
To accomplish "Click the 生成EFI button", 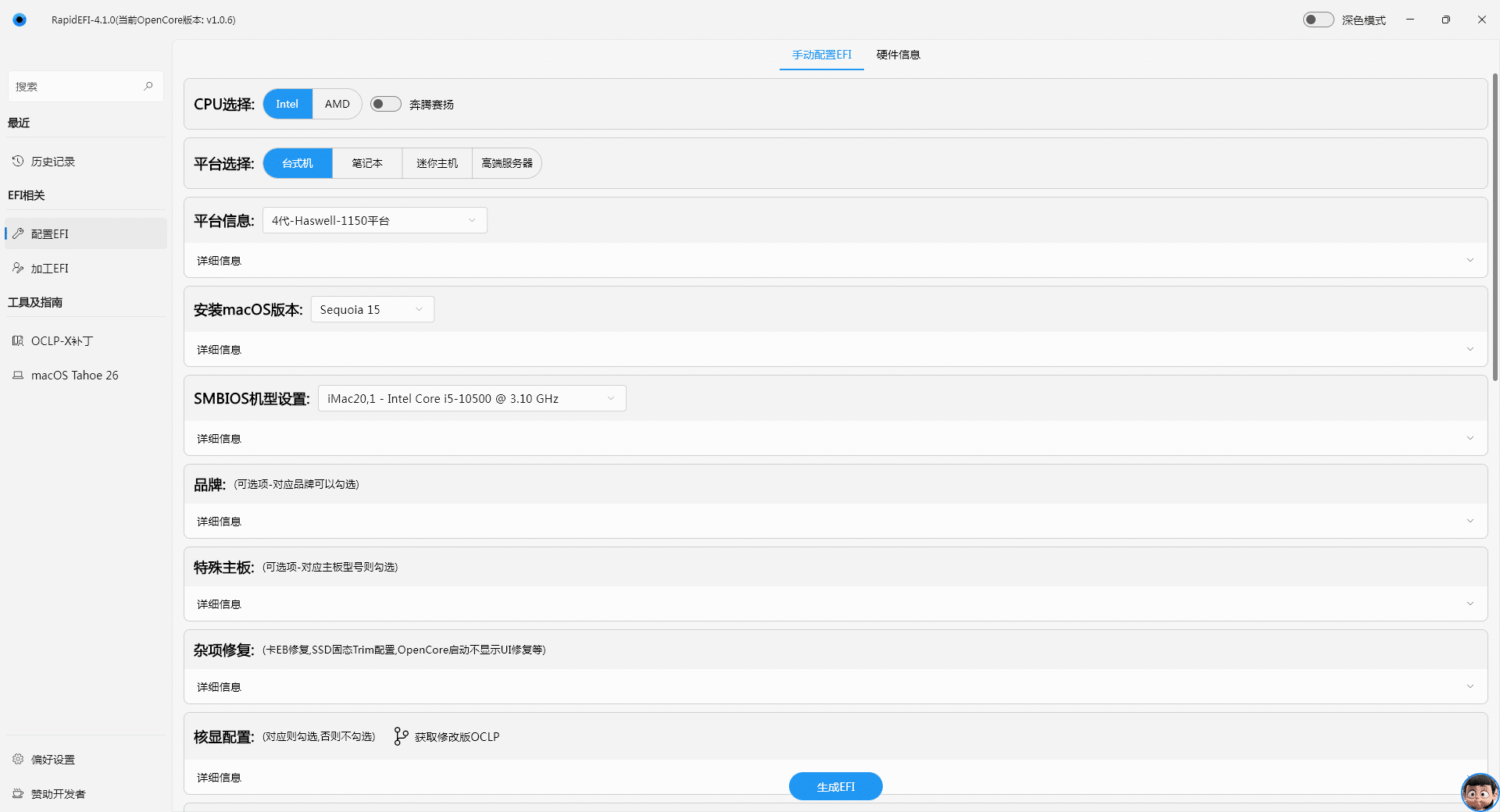I will click(x=835, y=786).
